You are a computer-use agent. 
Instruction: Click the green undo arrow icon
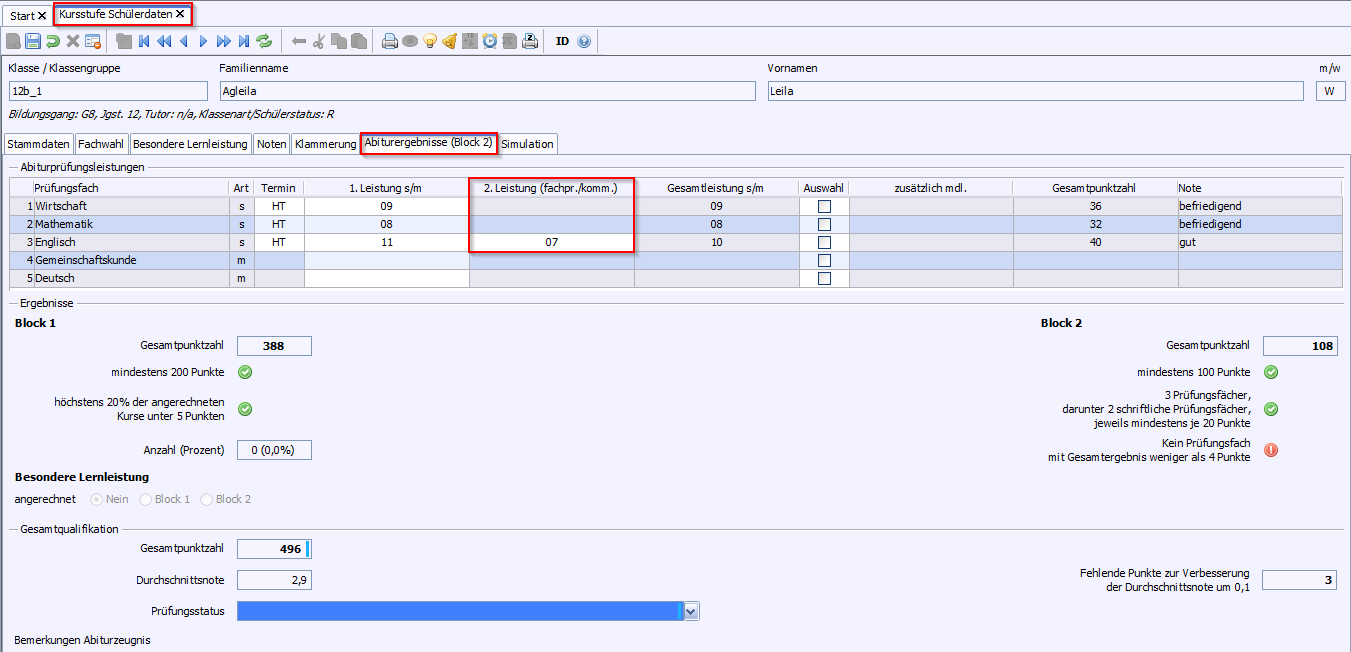[53, 41]
